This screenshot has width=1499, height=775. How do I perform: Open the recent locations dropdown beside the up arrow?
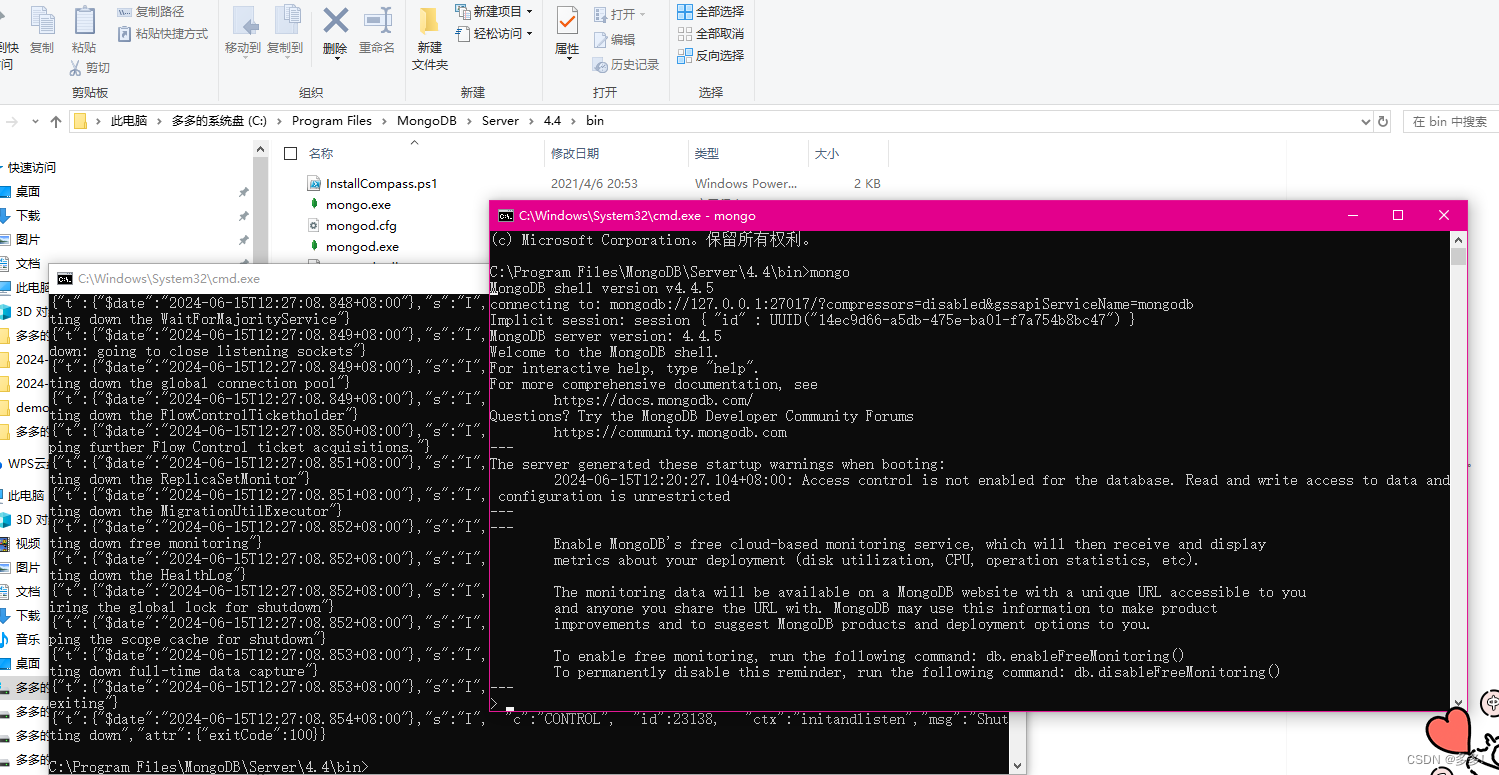tap(33, 121)
